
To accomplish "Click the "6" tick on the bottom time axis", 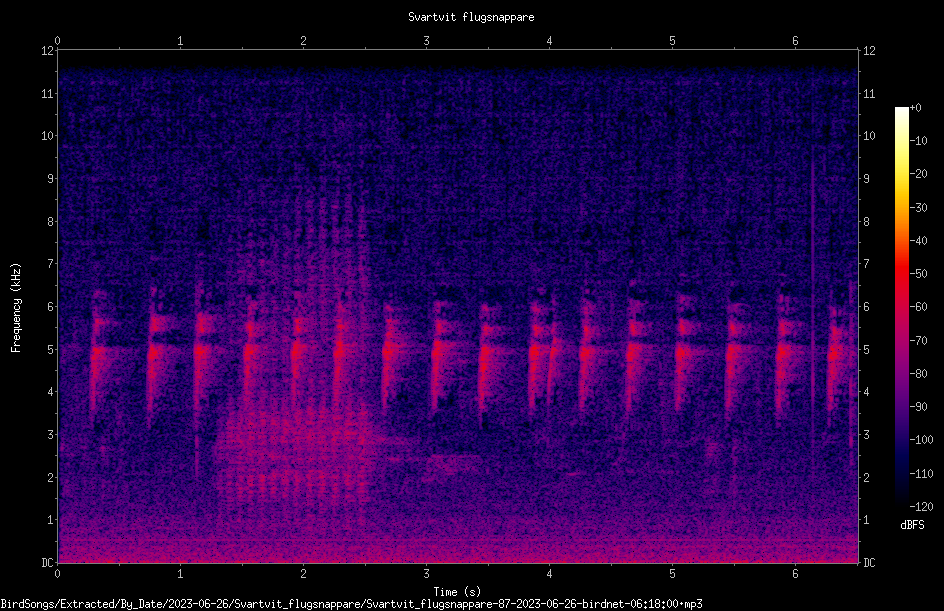I will click(x=795, y=574).
